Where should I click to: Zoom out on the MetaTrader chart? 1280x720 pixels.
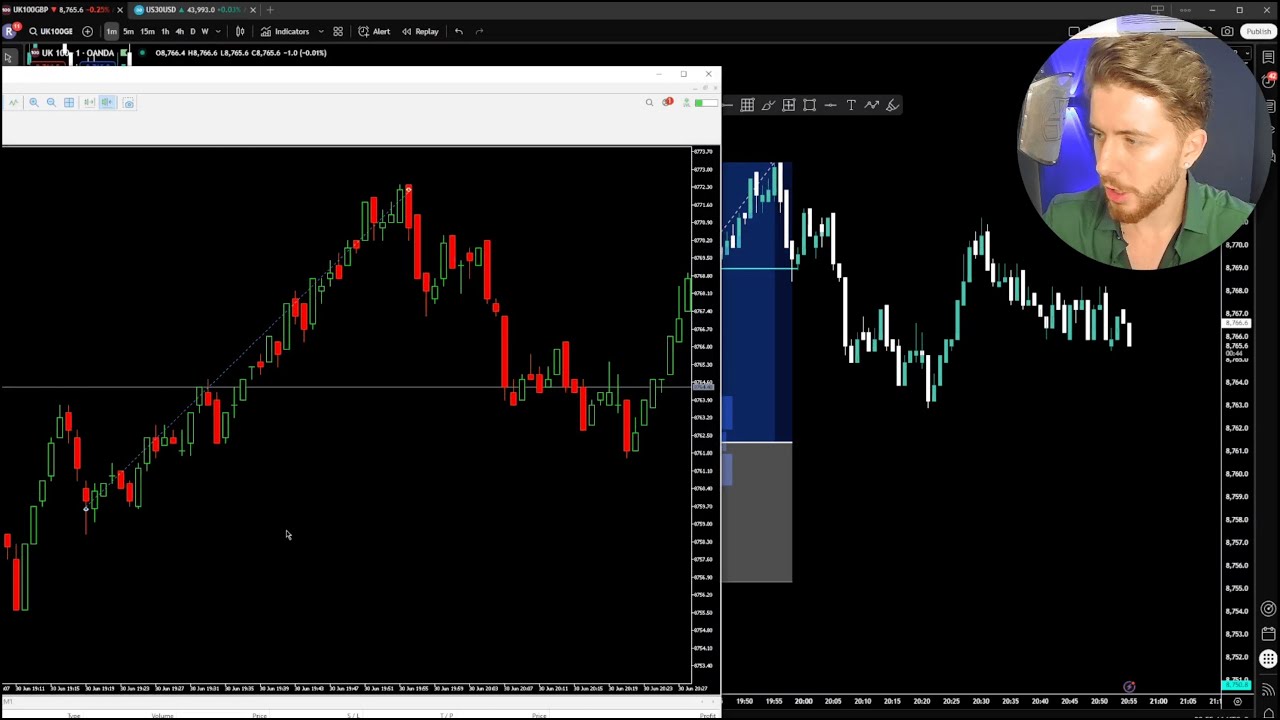pyautogui.click(x=51, y=103)
